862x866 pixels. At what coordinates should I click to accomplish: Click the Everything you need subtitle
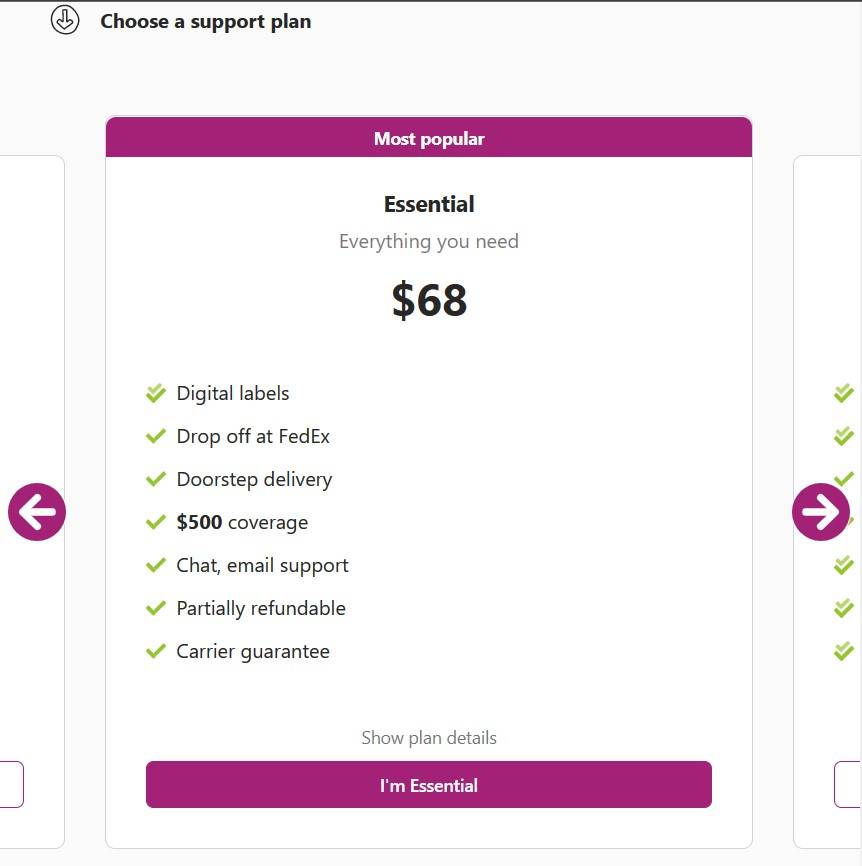coord(429,241)
